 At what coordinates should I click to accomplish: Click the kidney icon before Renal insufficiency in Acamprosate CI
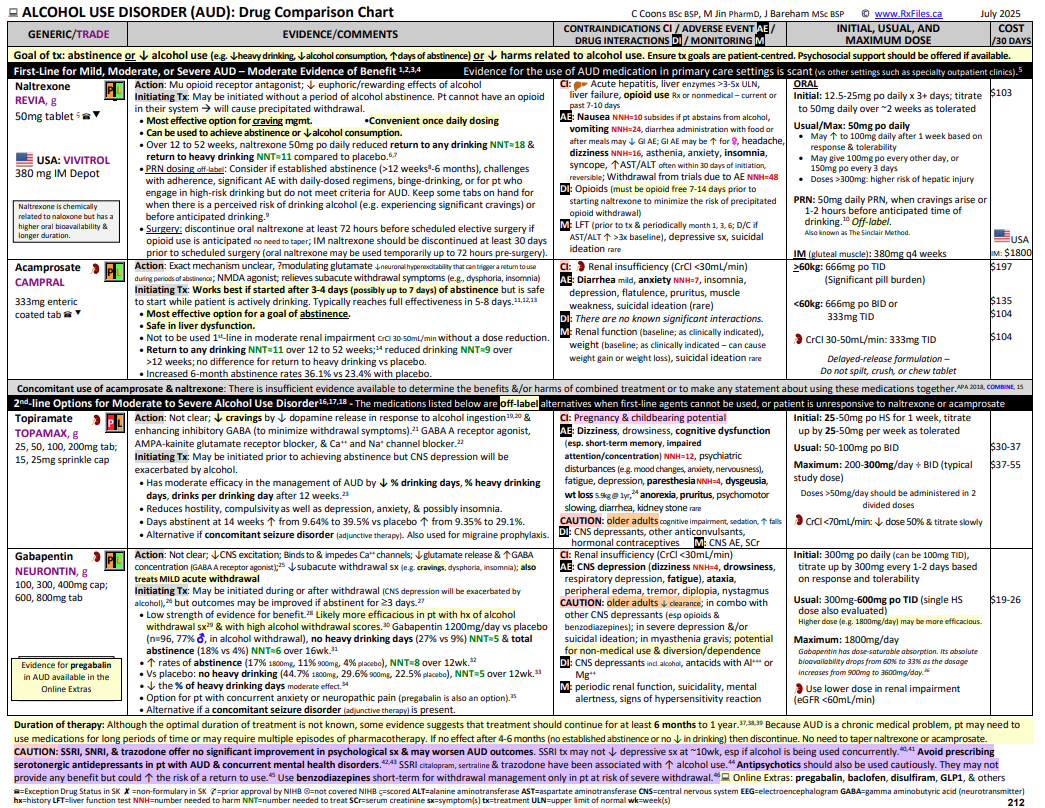[580, 267]
